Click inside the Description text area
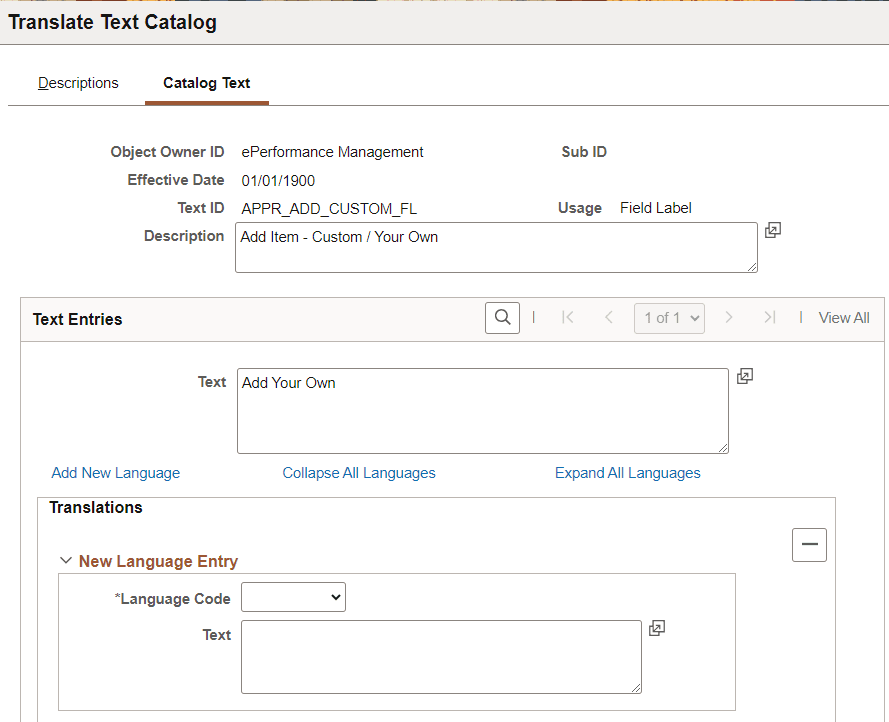 pos(496,247)
